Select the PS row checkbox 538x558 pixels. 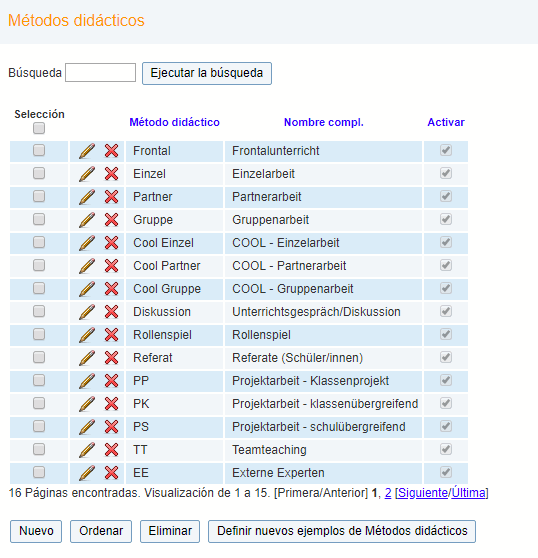39,426
